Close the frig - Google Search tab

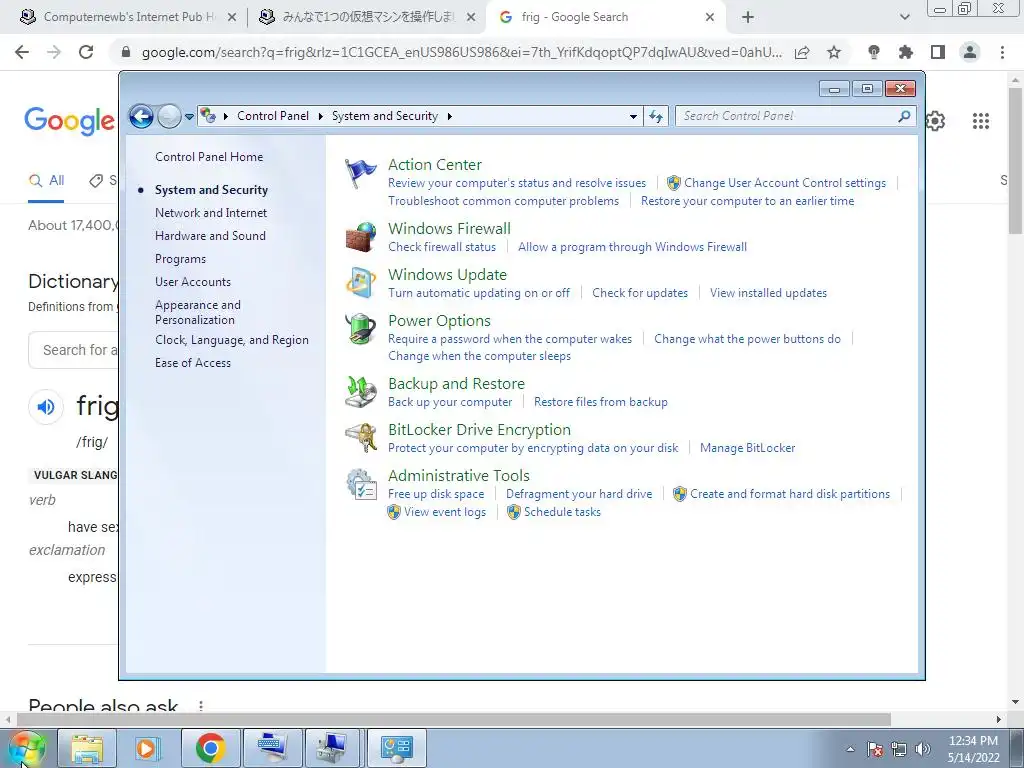710,17
